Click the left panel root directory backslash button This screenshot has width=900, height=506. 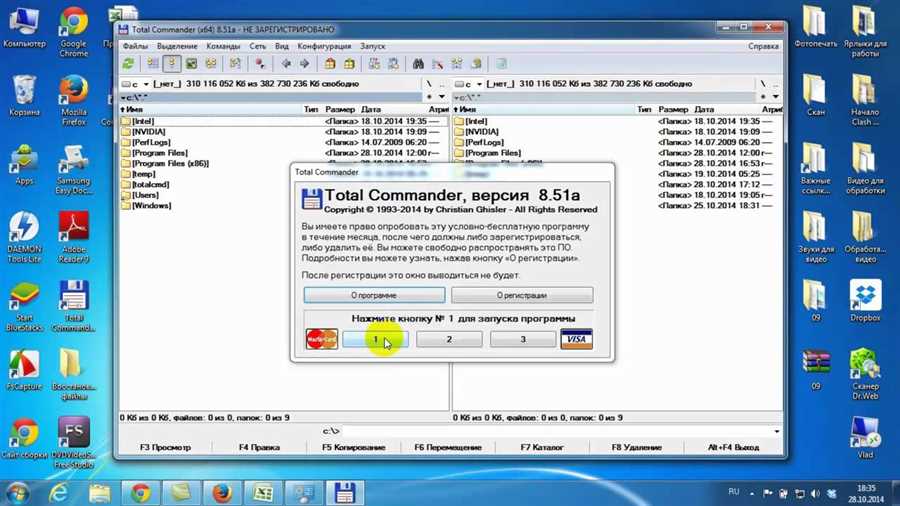(429, 84)
